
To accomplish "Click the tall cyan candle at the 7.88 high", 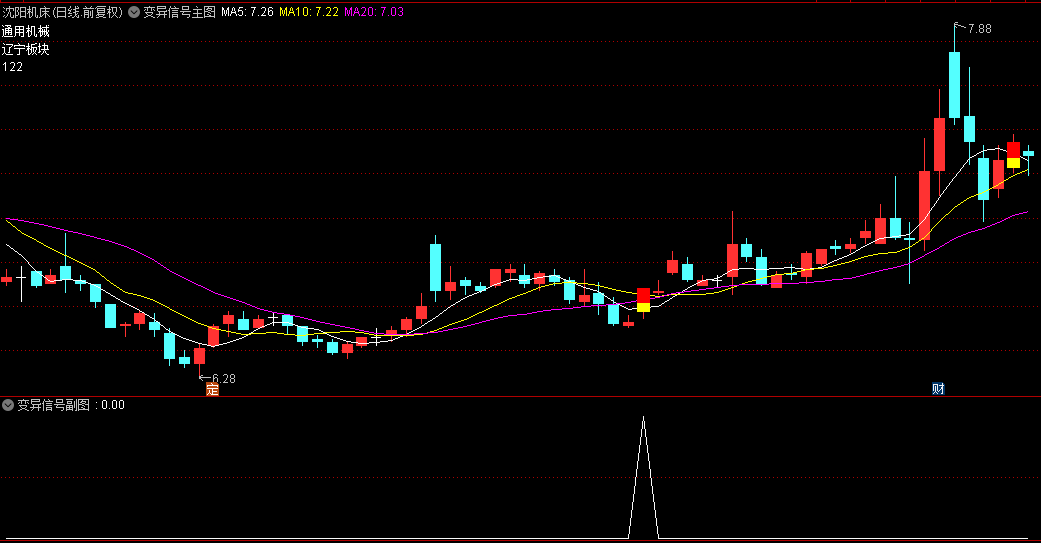I will point(954,85).
